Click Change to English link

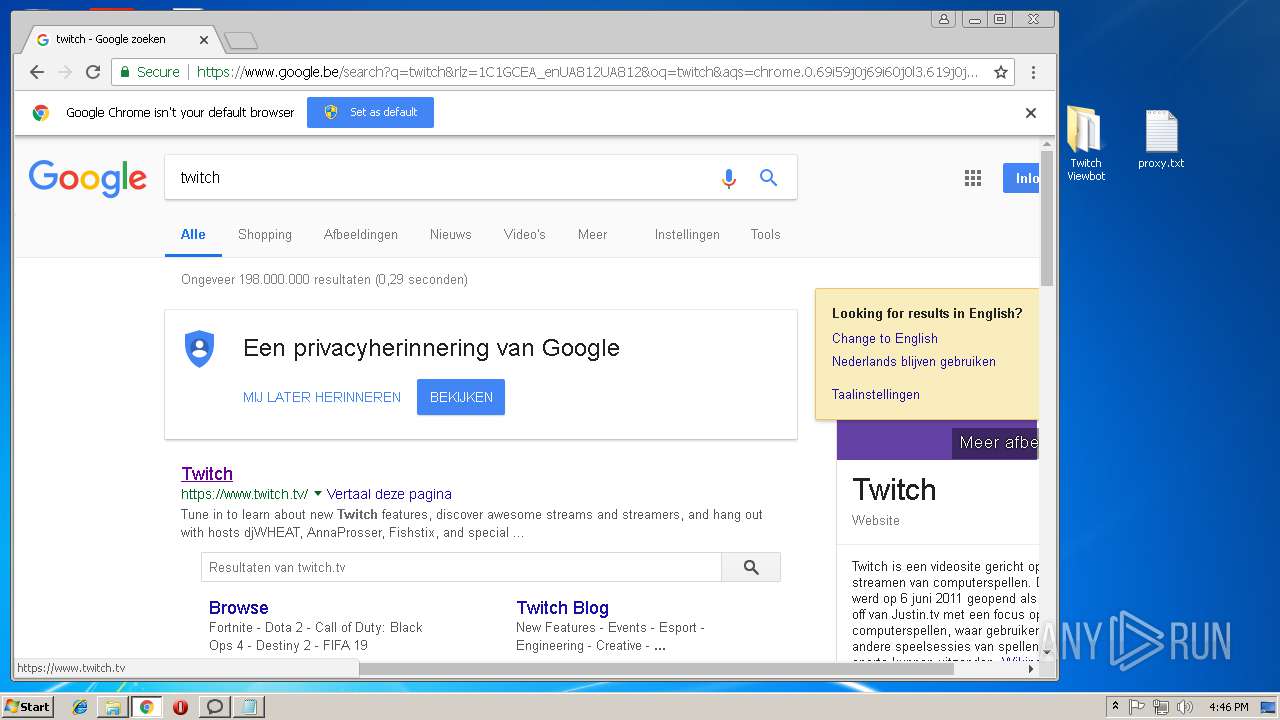click(x=885, y=338)
